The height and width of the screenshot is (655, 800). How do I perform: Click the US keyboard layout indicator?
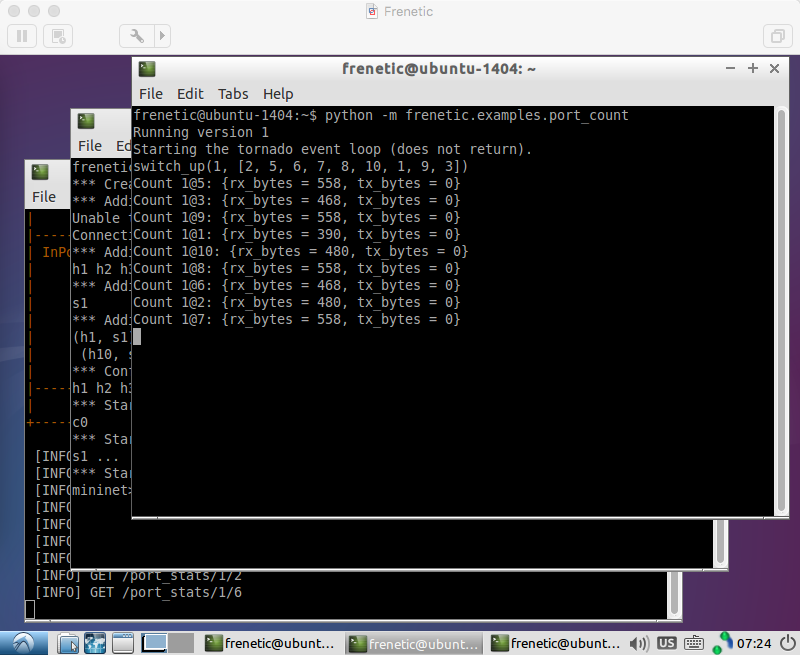click(x=667, y=643)
